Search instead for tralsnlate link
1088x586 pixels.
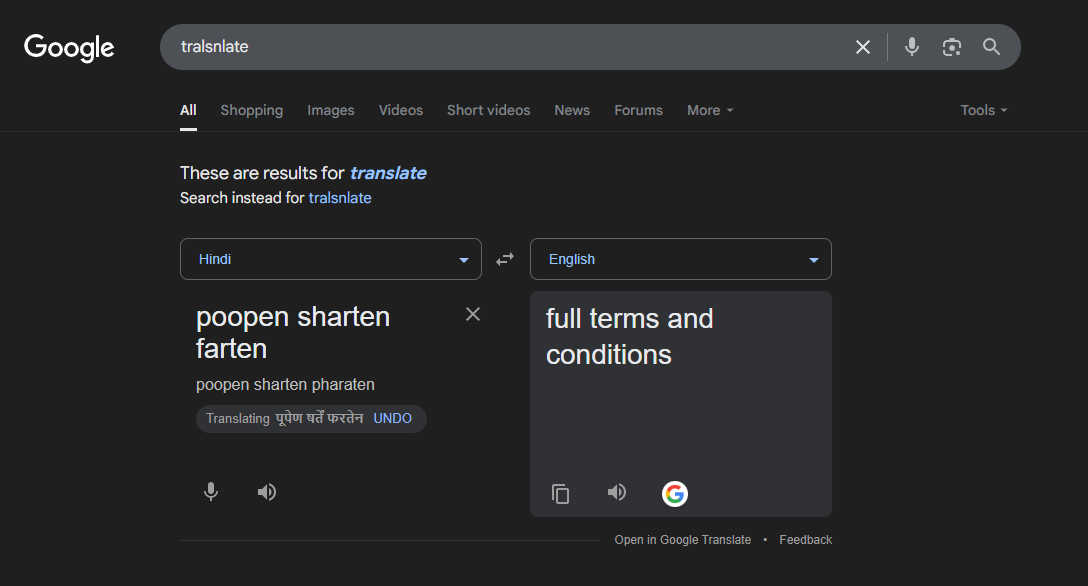[x=339, y=198]
